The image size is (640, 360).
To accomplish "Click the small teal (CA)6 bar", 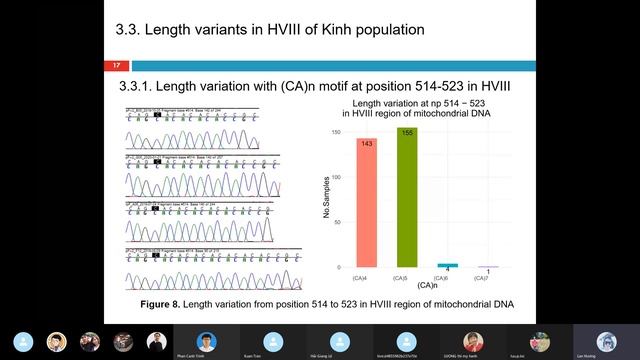I will click(448, 266).
